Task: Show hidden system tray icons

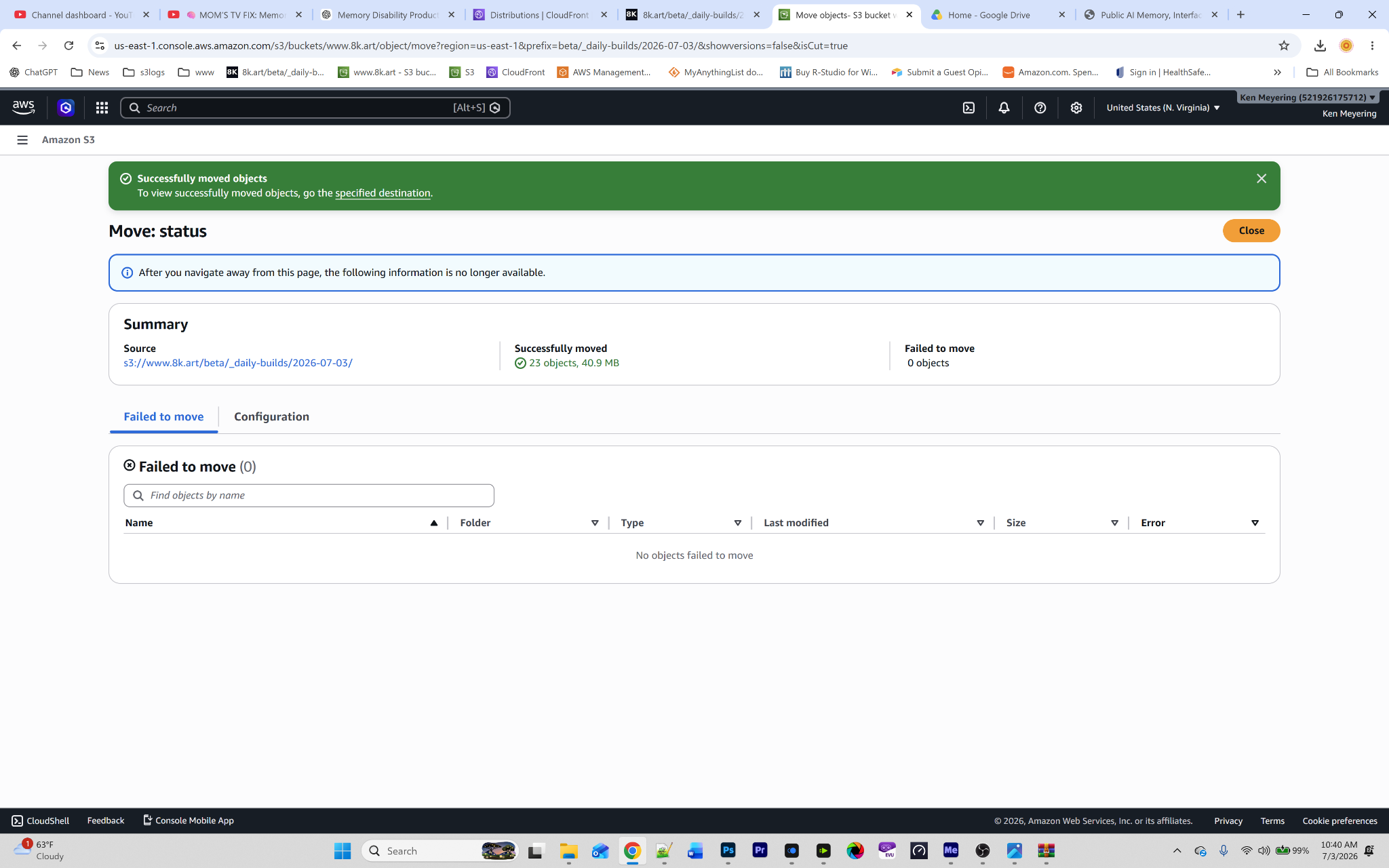Action: click(1177, 850)
